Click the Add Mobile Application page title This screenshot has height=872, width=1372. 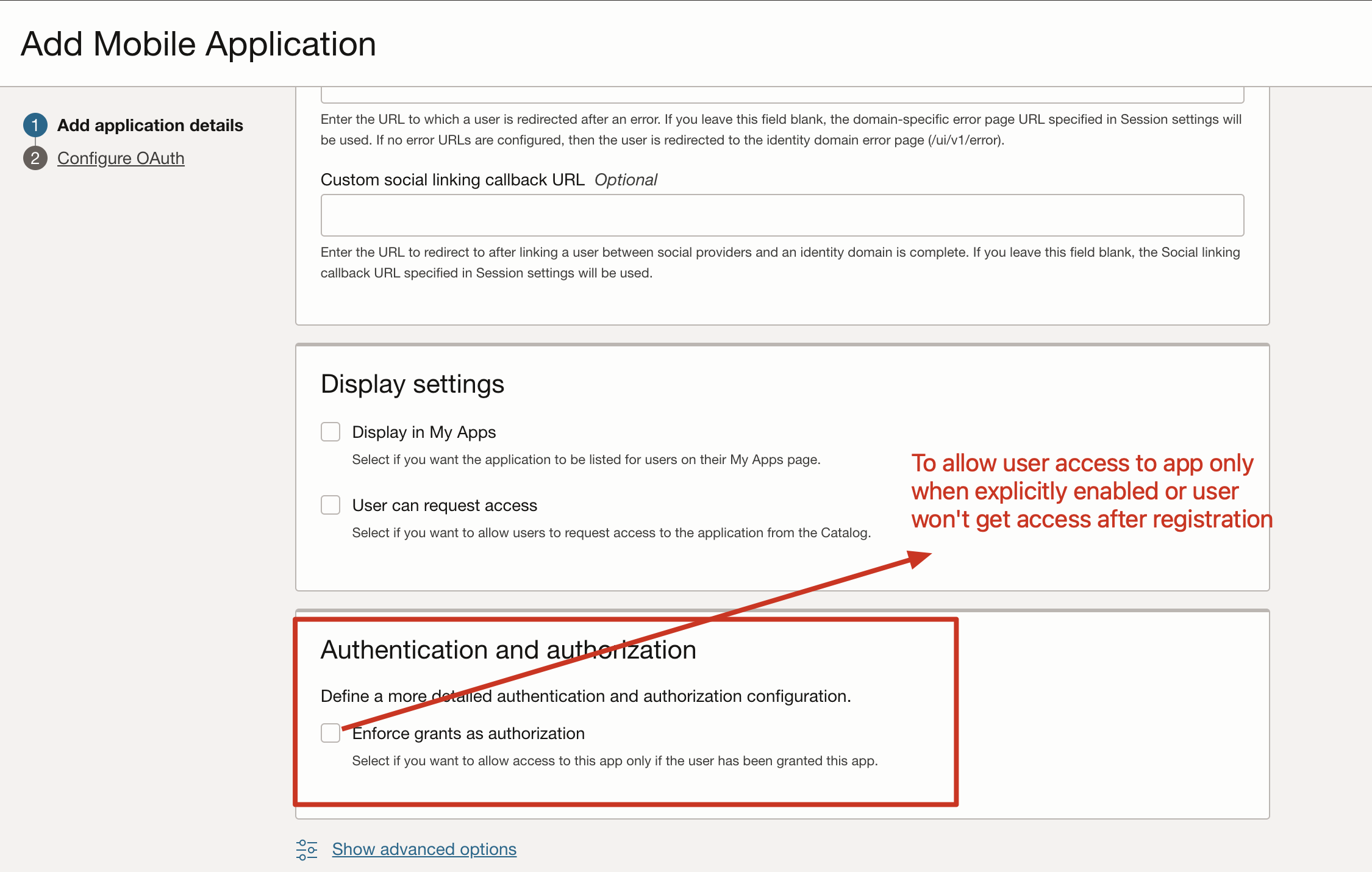point(199,44)
